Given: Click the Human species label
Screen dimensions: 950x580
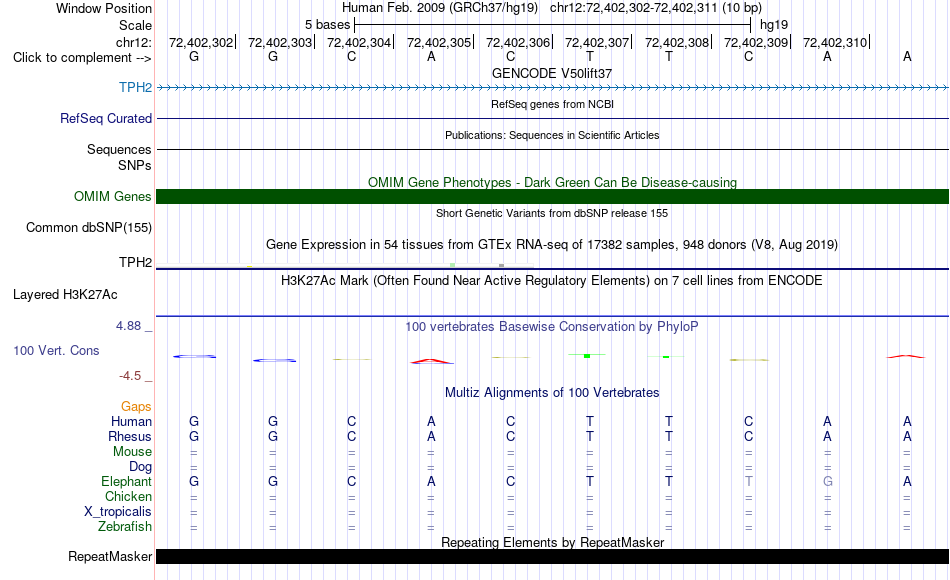Looking at the screenshot, I should point(131,422).
